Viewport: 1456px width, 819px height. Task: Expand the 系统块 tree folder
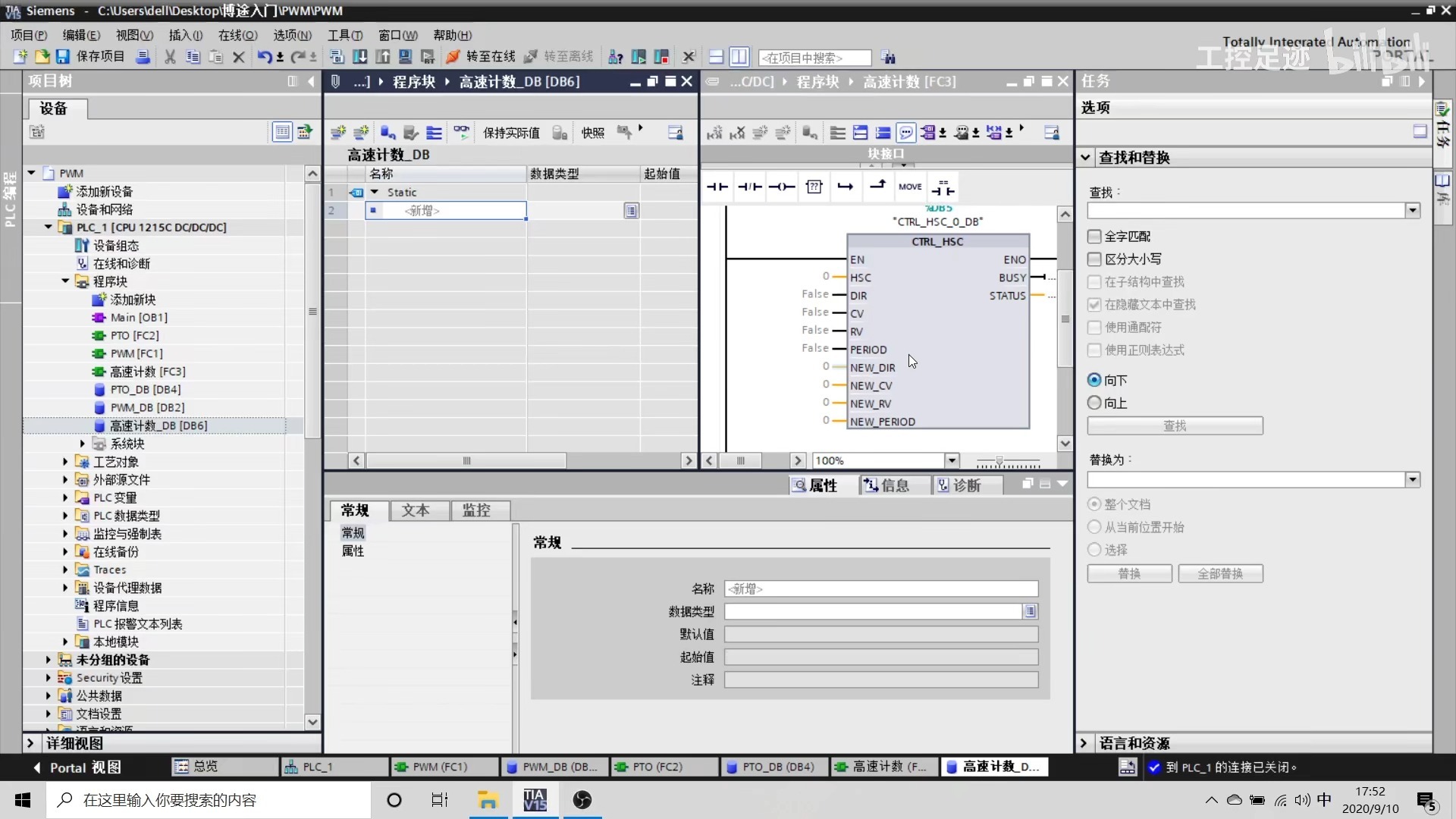tap(83, 444)
